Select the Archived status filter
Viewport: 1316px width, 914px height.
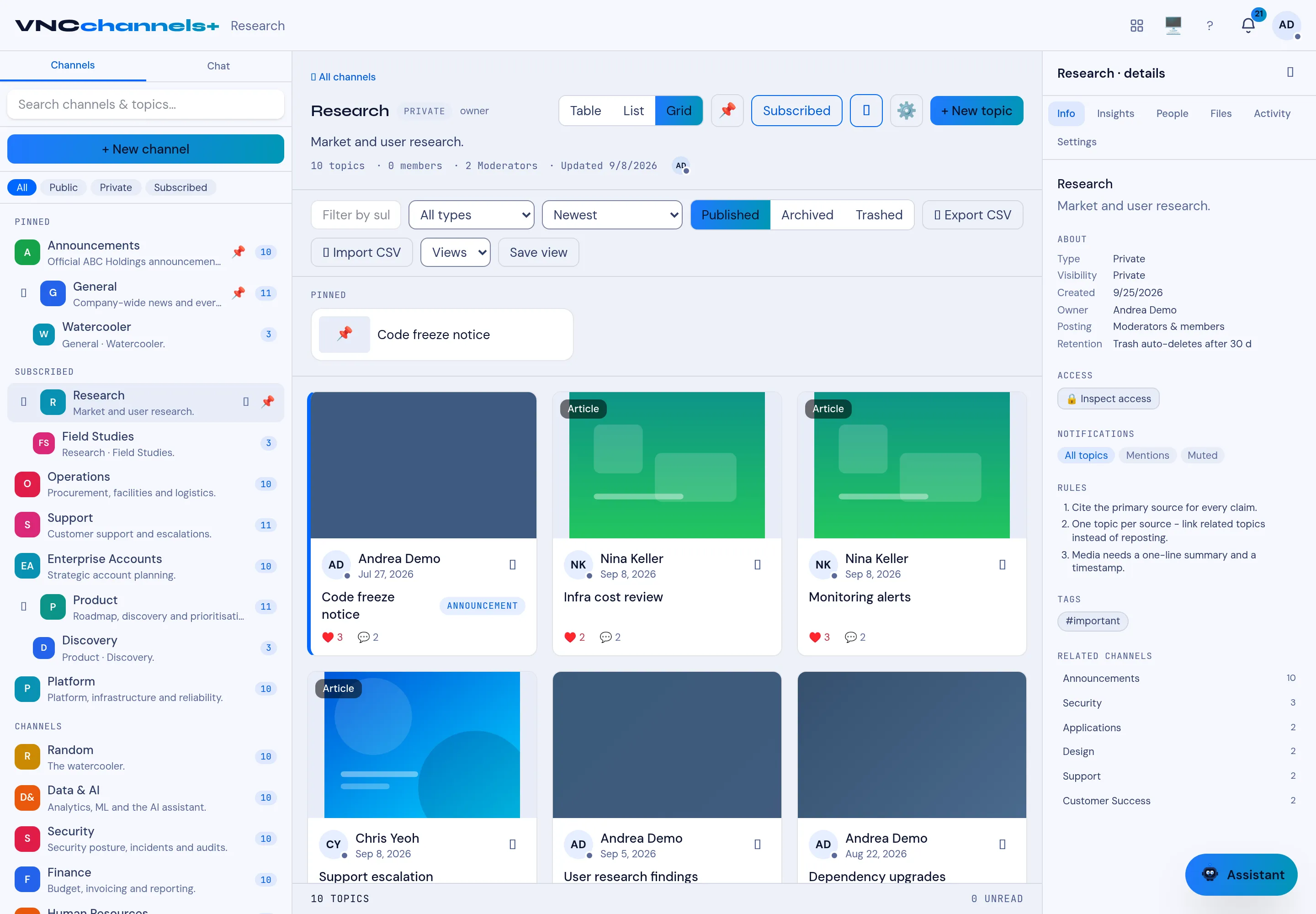click(x=807, y=215)
